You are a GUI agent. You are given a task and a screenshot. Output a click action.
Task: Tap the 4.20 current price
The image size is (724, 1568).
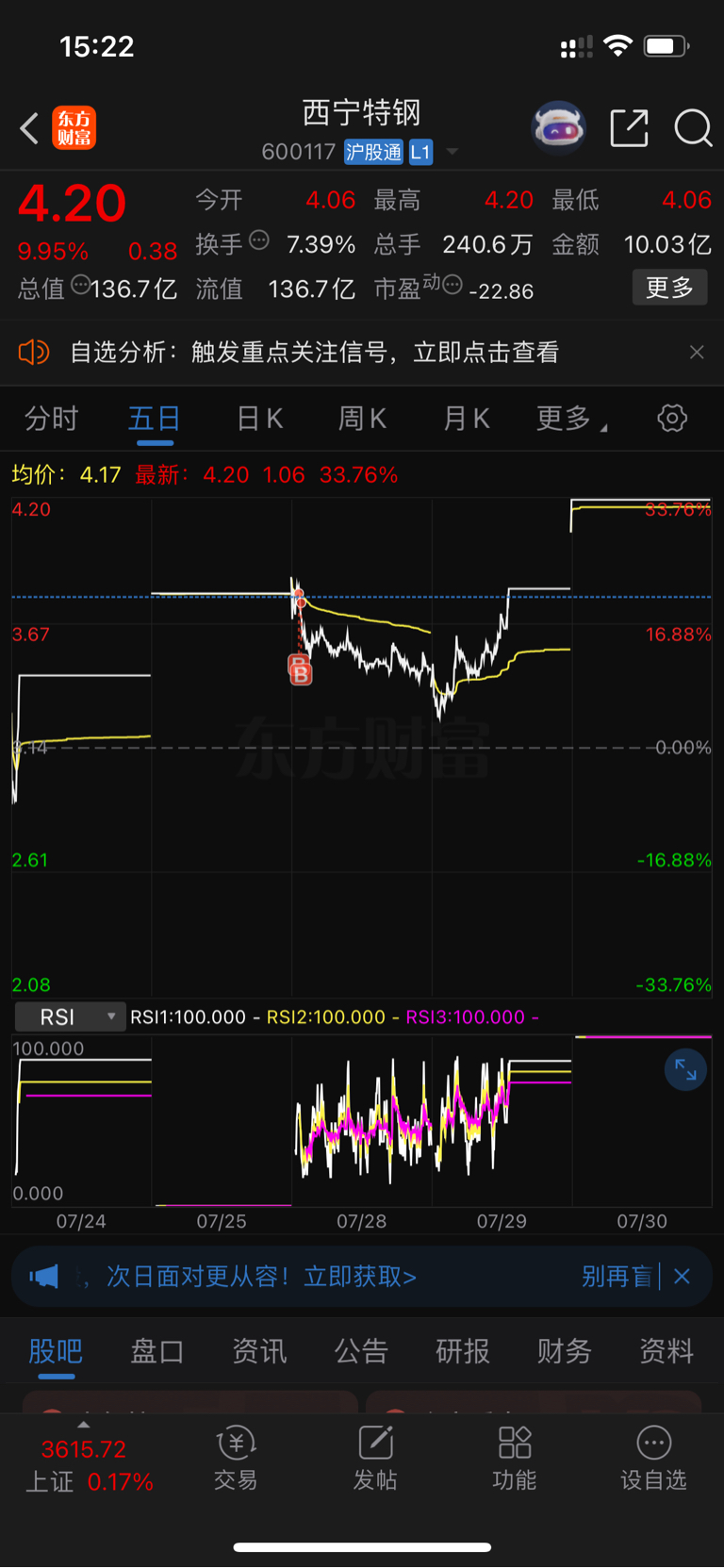[x=72, y=204]
